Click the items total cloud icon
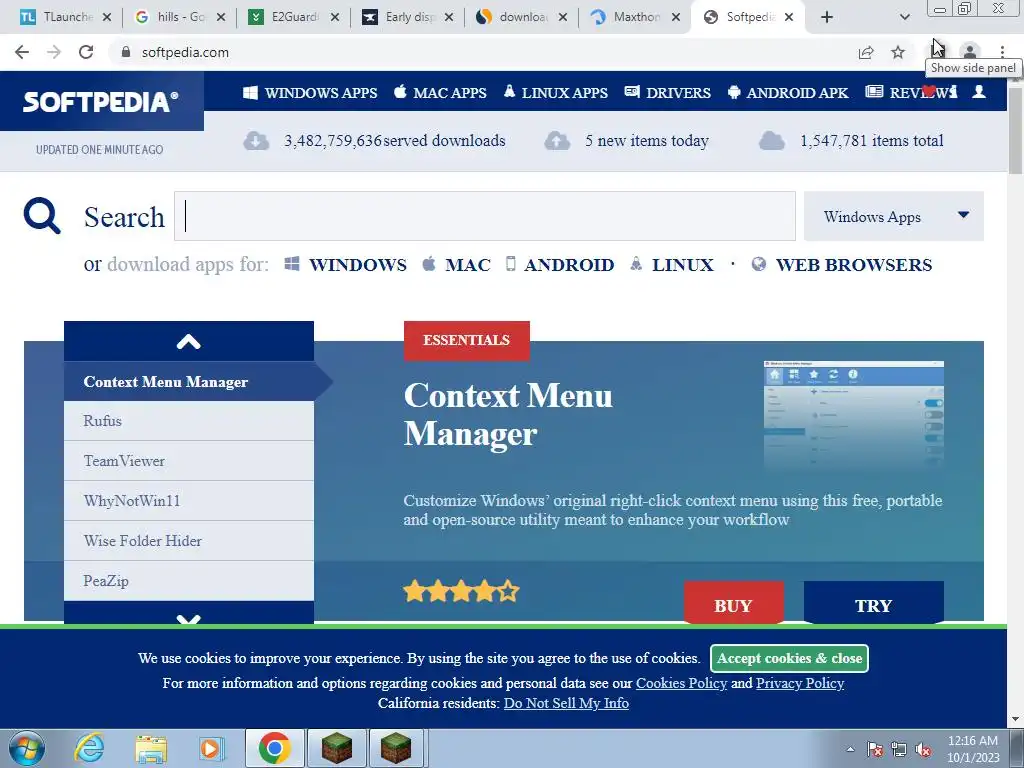1024x768 pixels. click(771, 140)
